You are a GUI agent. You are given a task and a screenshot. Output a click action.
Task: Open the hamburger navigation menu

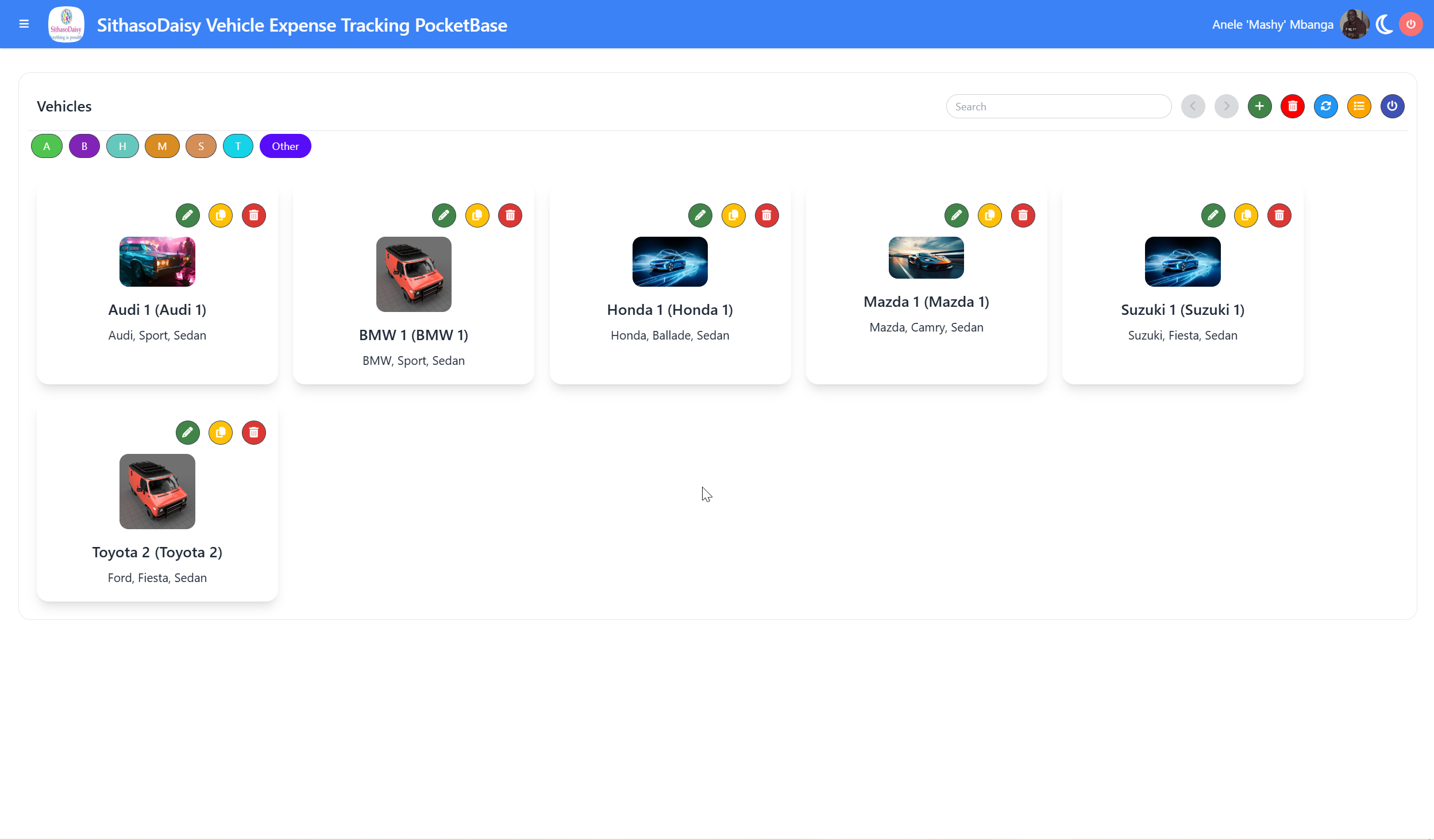pyautogui.click(x=24, y=24)
